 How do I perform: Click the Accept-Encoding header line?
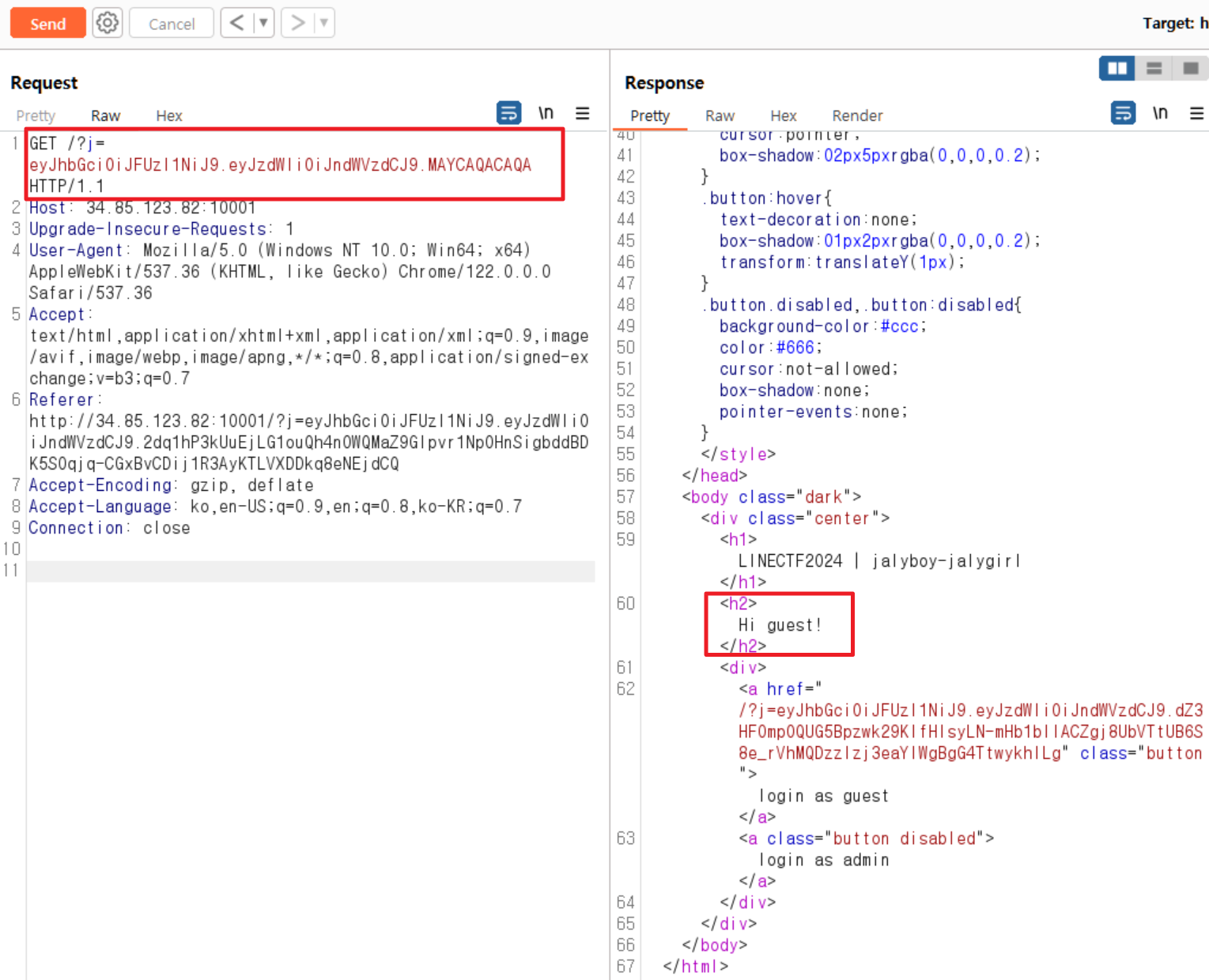pyautogui.click(x=171, y=485)
